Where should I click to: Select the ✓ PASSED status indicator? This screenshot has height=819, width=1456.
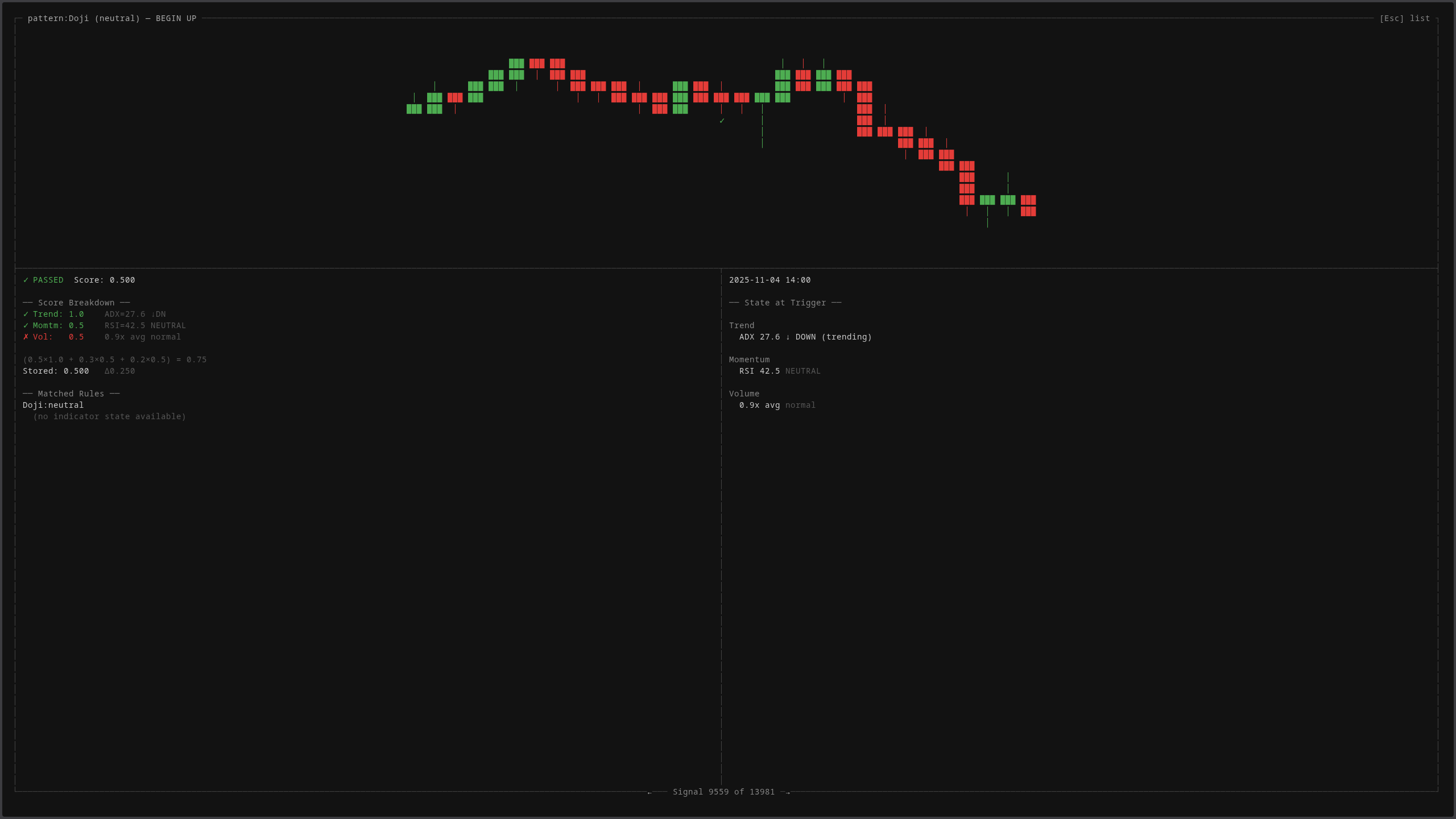44,280
